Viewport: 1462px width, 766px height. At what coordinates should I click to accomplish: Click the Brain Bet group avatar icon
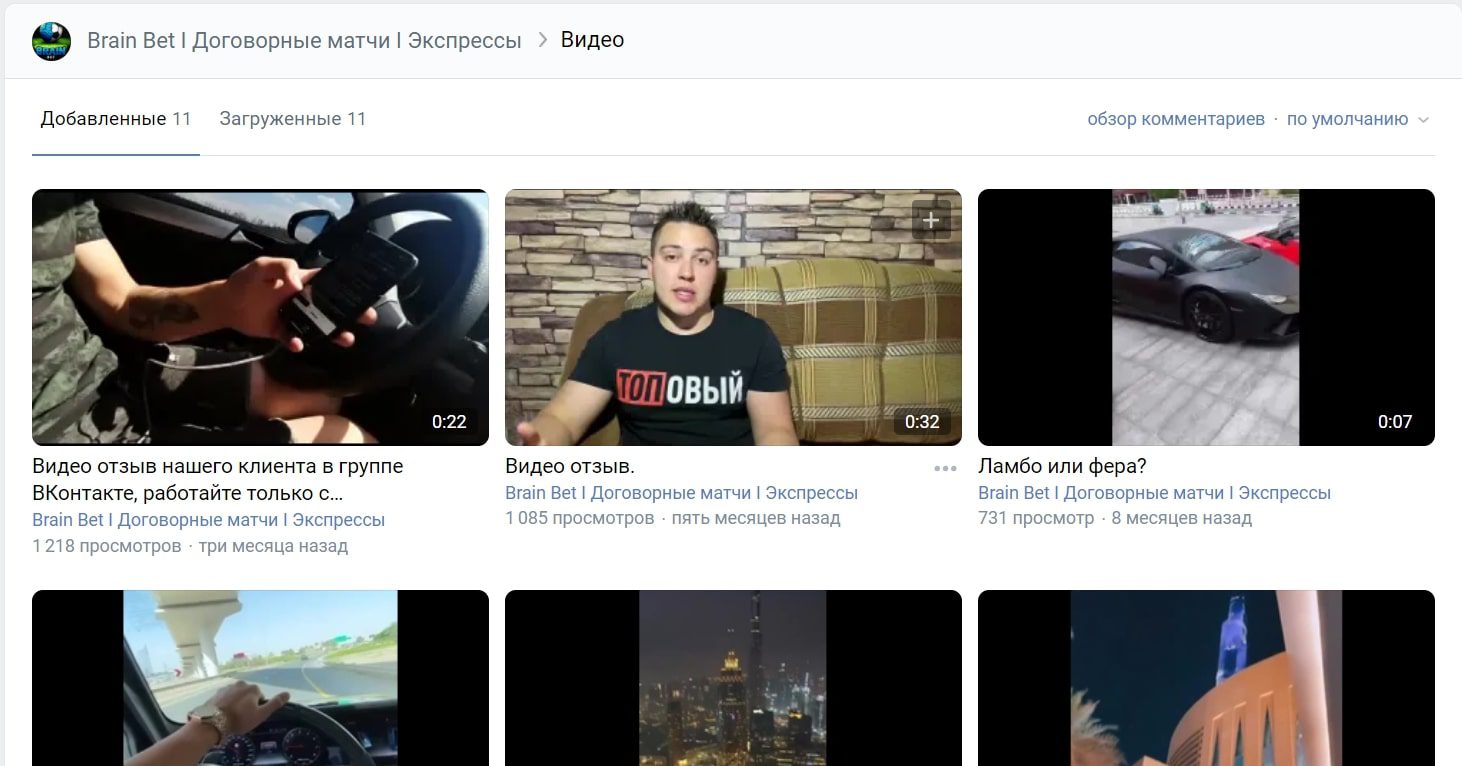[x=51, y=41]
